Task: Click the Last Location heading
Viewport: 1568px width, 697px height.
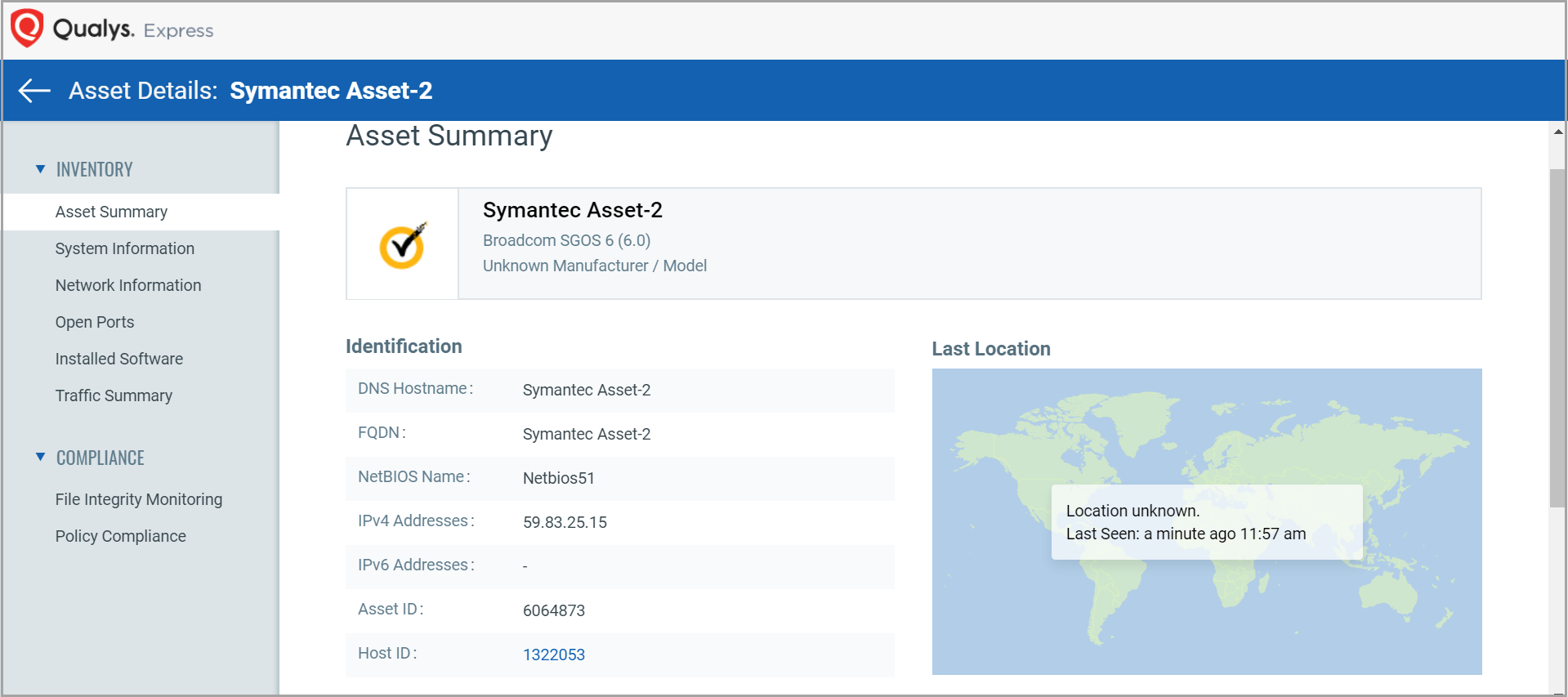Action: click(991, 349)
